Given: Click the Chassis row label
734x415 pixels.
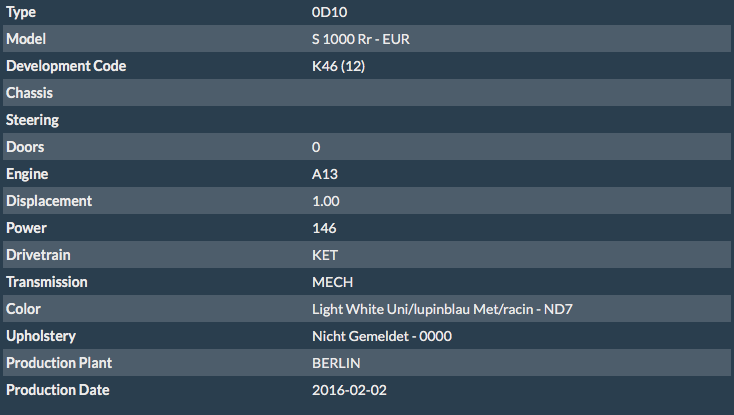Looking at the screenshot, I should tap(30, 93).
